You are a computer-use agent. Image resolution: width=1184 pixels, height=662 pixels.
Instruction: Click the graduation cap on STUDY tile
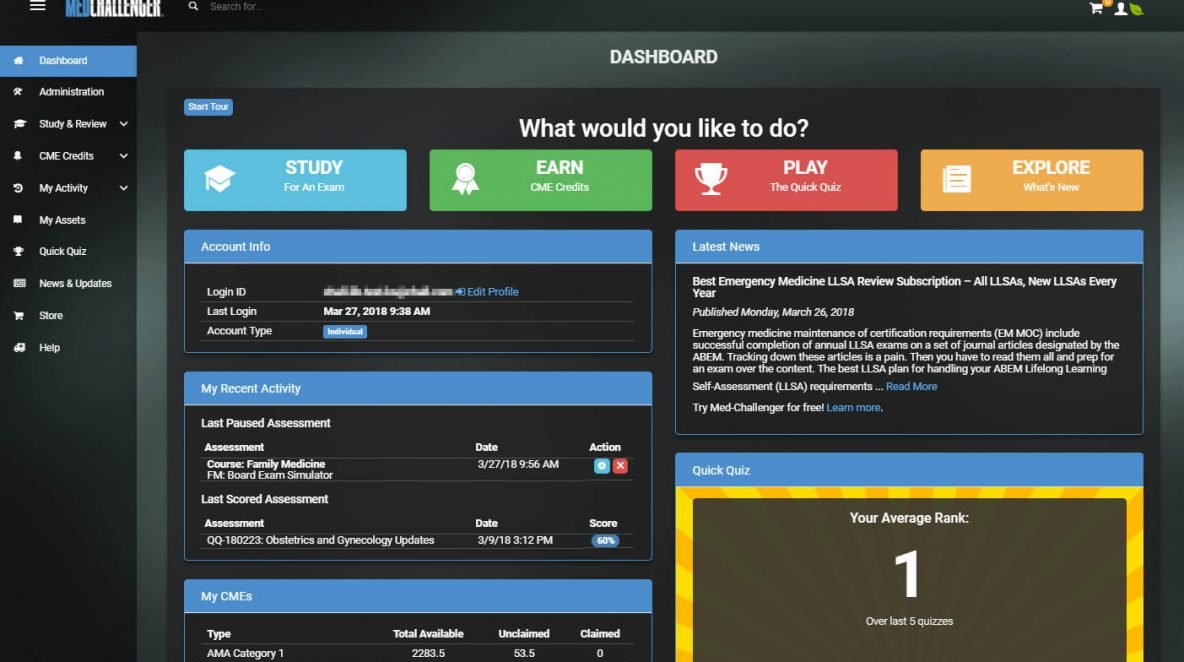pyautogui.click(x=220, y=179)
